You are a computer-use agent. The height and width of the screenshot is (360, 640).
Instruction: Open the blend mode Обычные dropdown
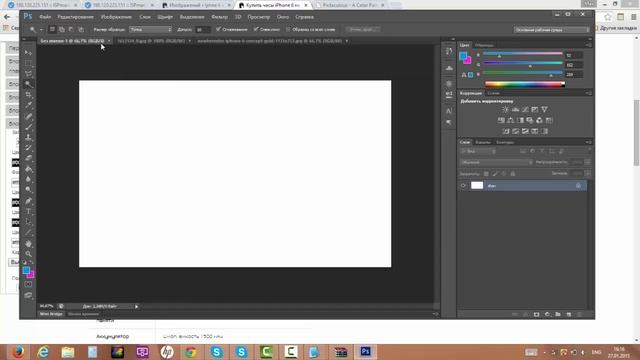(496, 162)
